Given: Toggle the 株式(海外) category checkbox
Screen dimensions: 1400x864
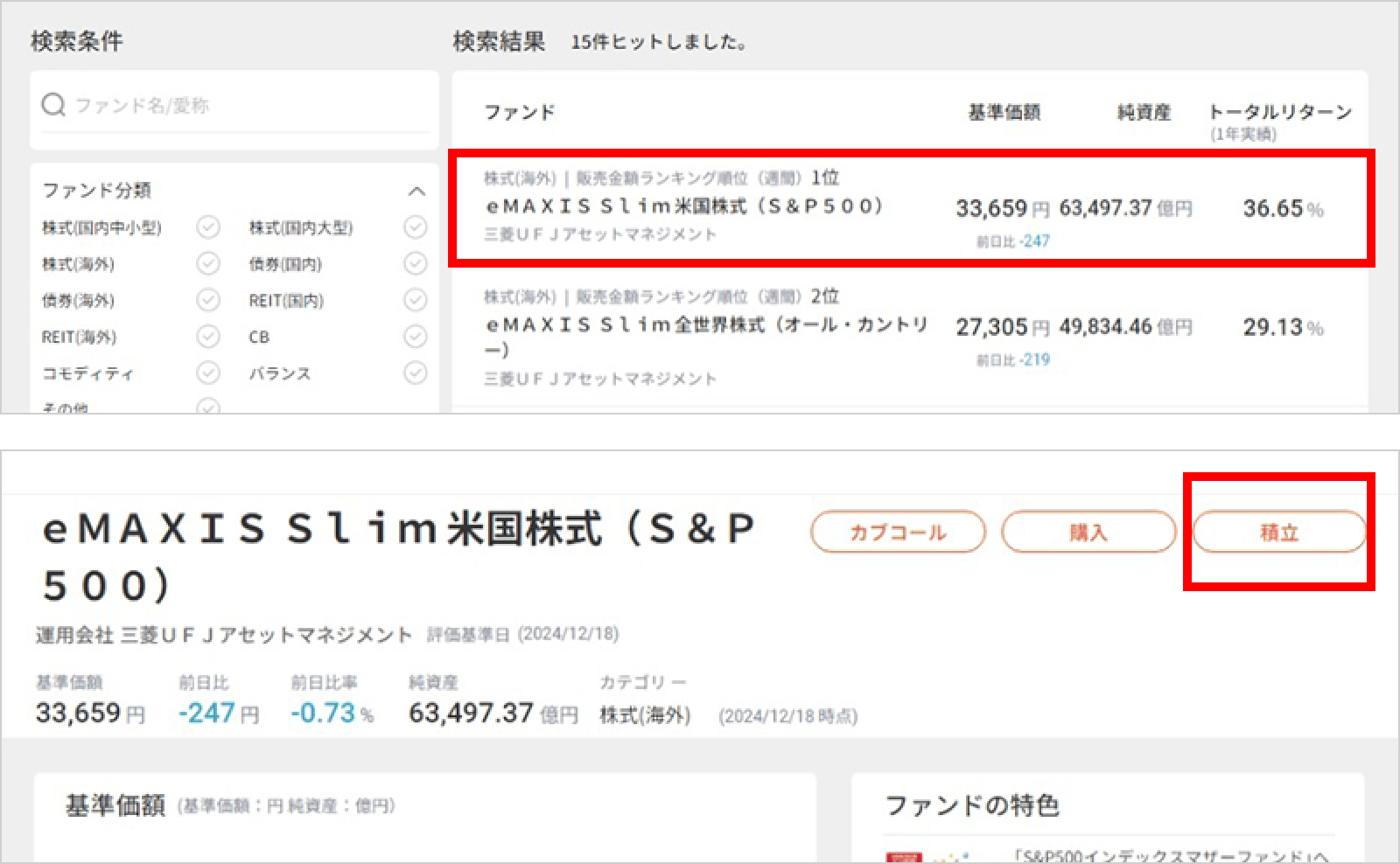Looking at the screenshot, I should pyautogui.click(x=207, y=263).
